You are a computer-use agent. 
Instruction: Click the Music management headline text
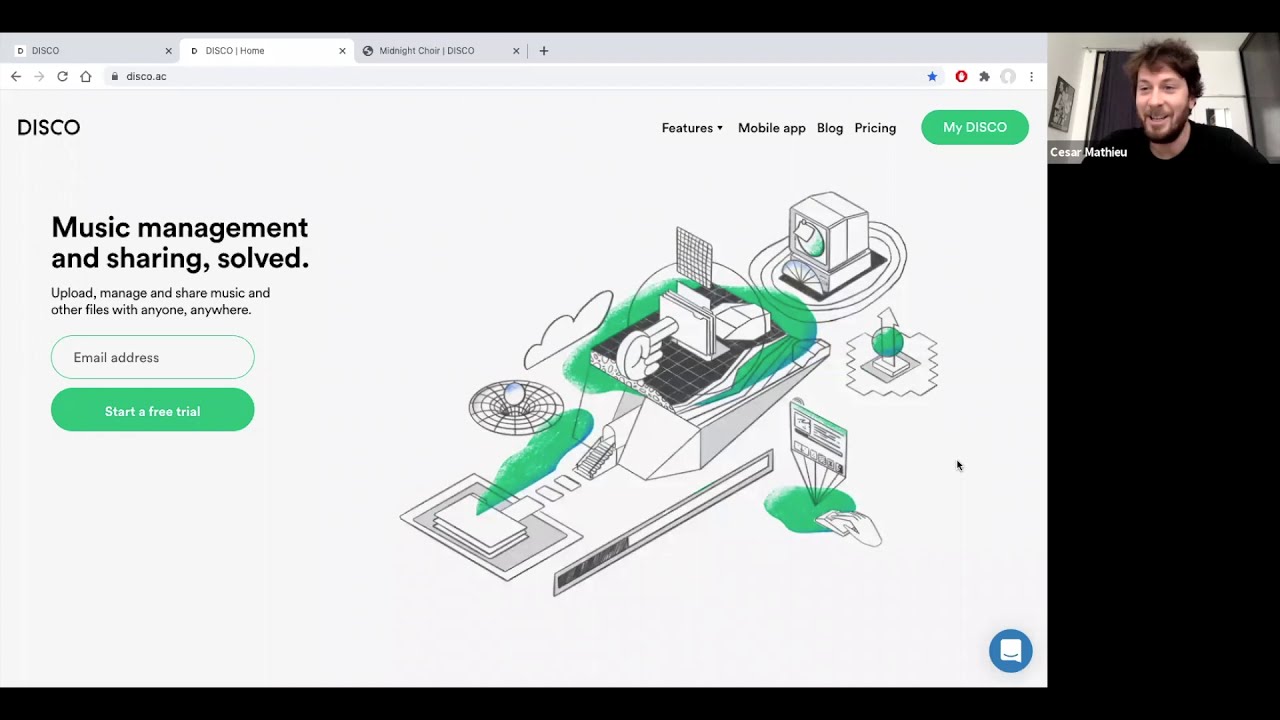tap(180, 243)
